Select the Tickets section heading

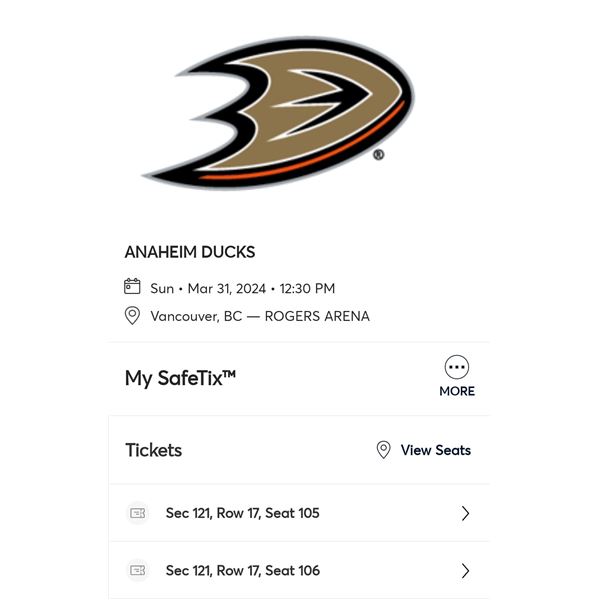154,450
